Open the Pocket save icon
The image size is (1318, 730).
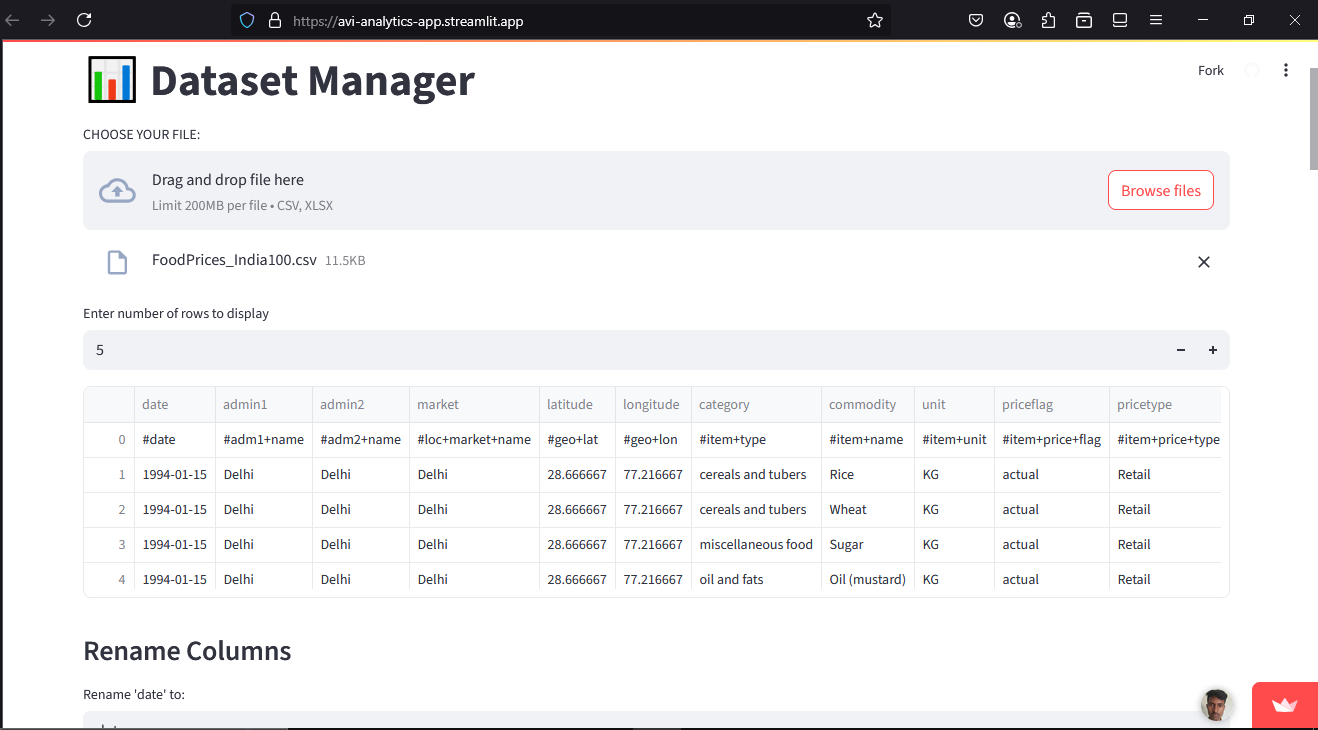pyautogui.click(x=976, y=20)
